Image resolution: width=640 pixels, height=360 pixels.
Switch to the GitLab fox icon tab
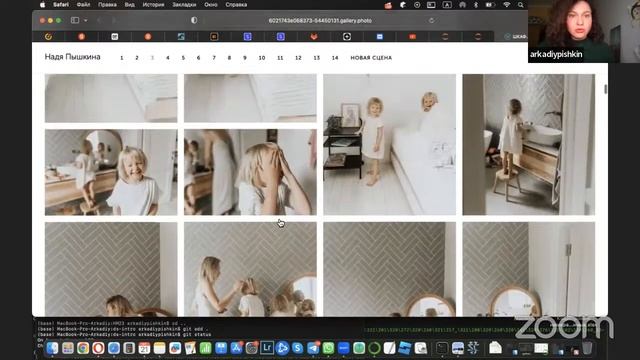click(313, 37)
